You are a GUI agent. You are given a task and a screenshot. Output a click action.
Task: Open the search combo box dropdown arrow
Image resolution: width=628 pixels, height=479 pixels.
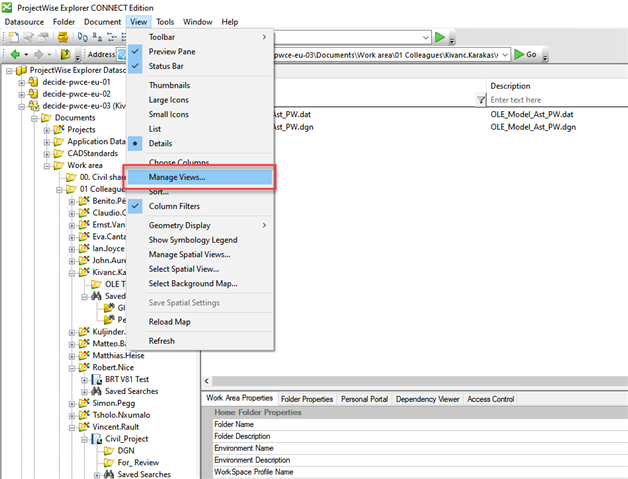coord(426,38)
